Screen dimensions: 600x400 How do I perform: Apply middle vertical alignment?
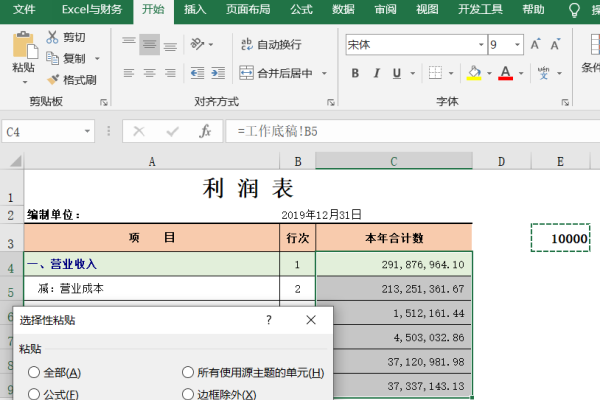pyautogui.click(x=150, y=44)
